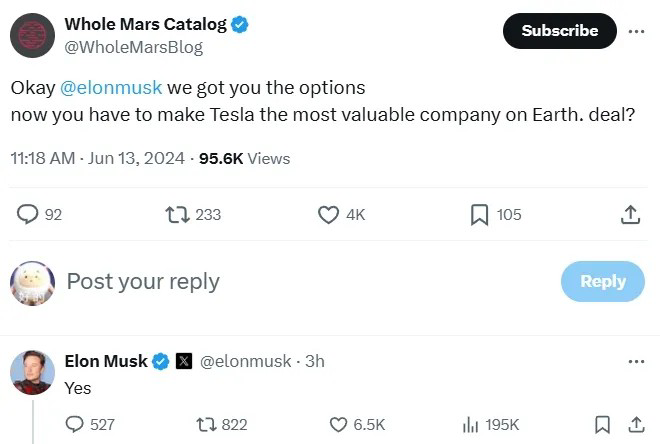Like Elon Musk's 'Yes' reply

click(x=338, y=424)
